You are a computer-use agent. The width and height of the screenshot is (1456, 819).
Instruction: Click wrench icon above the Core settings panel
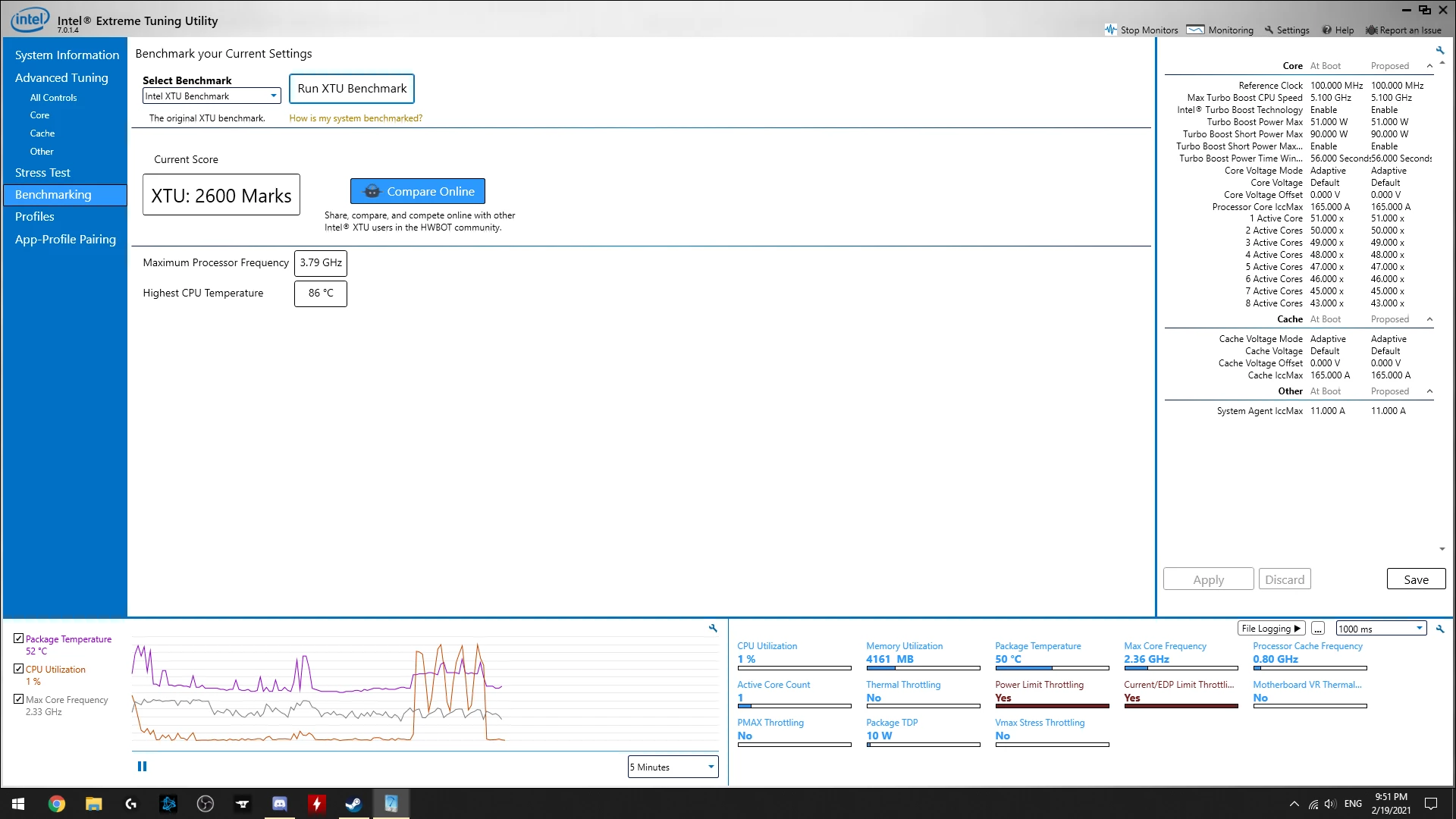point(1440,51)
